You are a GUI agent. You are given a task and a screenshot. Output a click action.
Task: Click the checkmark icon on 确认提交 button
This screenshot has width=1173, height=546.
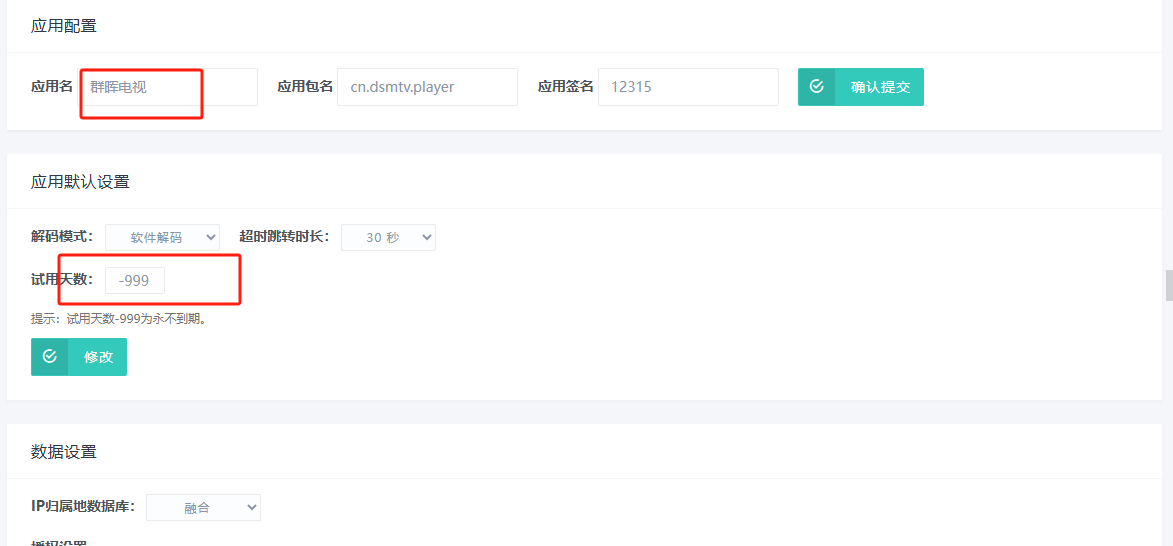pyautogui.click(x=817, y=87)
